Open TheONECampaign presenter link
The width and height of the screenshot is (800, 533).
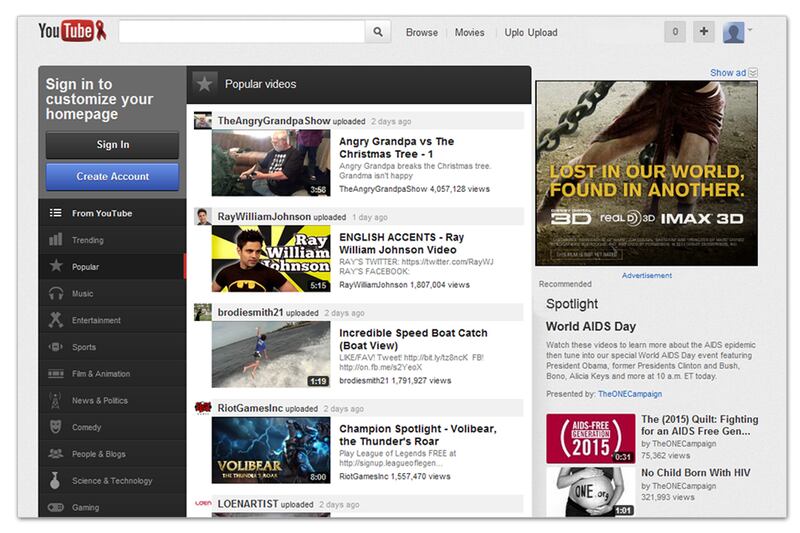[x=629, y=395]
